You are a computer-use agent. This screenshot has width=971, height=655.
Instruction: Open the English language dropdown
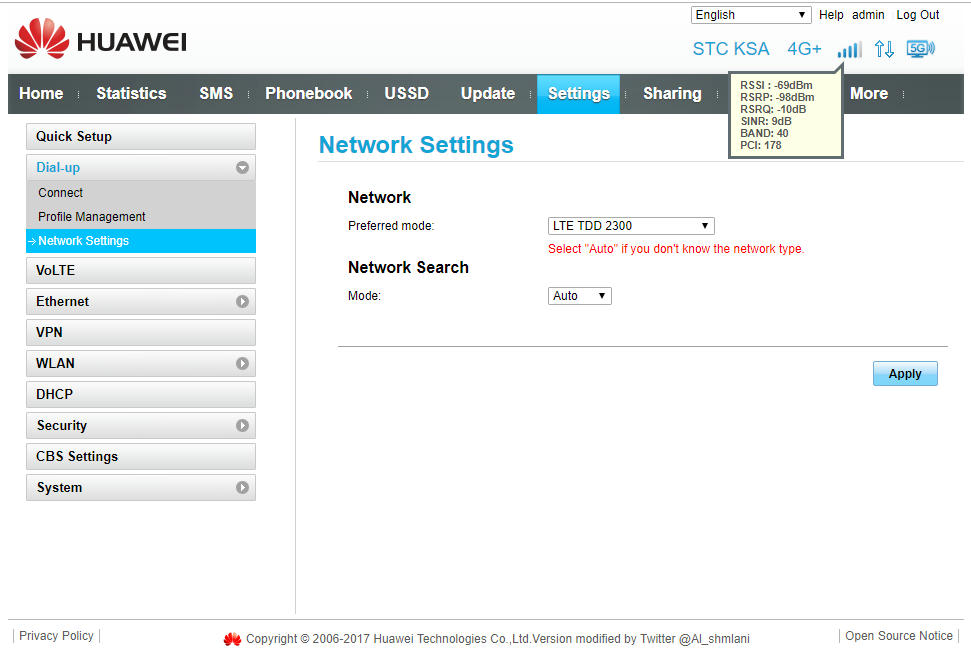coord(751,15)
